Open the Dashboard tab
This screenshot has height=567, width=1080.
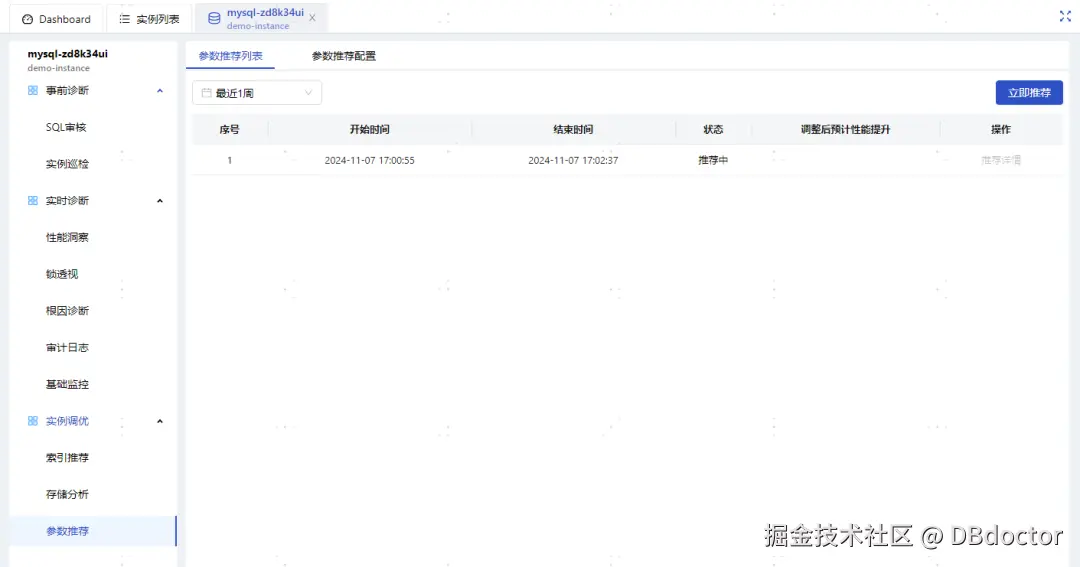click(x=56, y=19)
